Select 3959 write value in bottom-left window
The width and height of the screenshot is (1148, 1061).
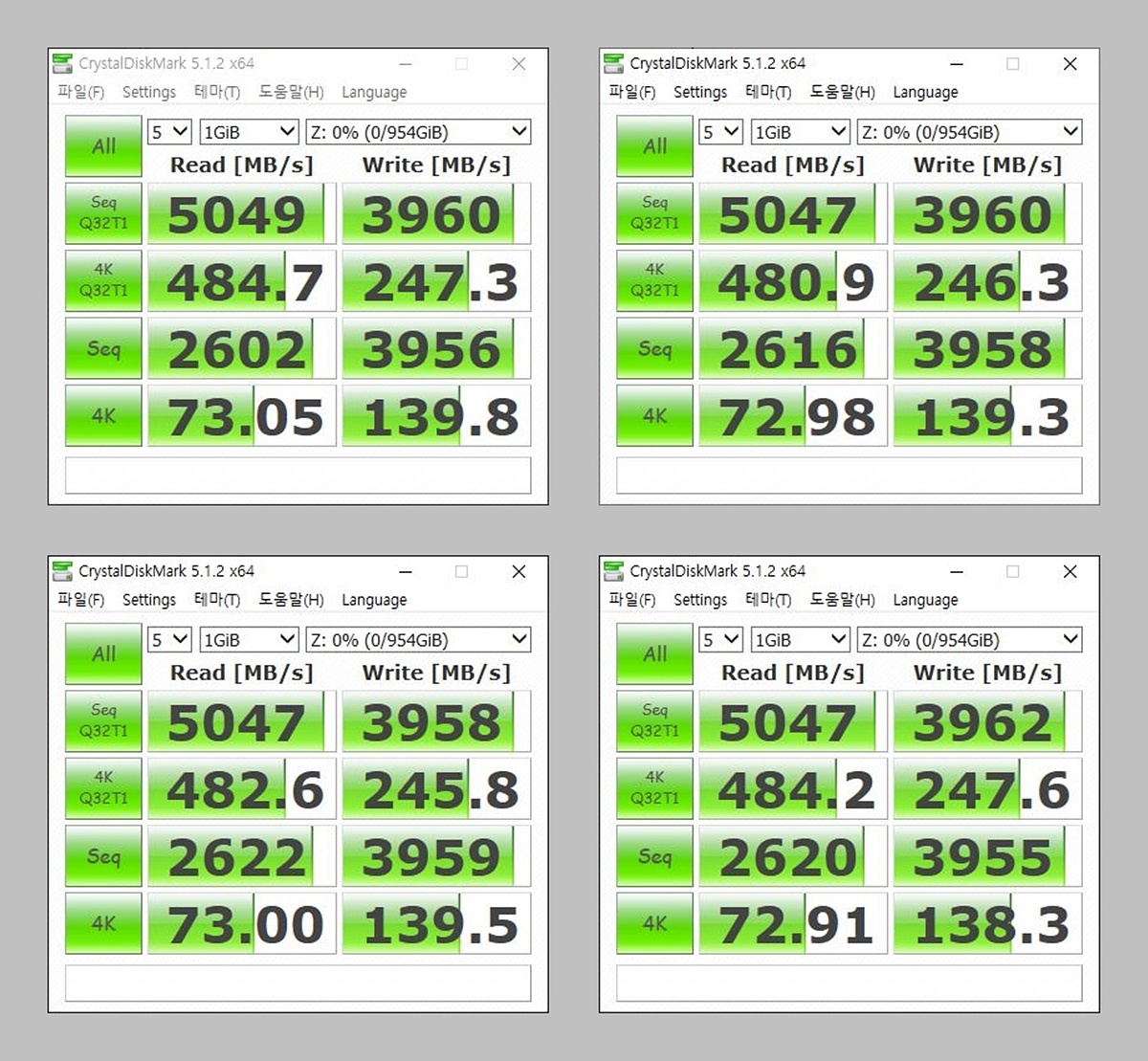436,855
